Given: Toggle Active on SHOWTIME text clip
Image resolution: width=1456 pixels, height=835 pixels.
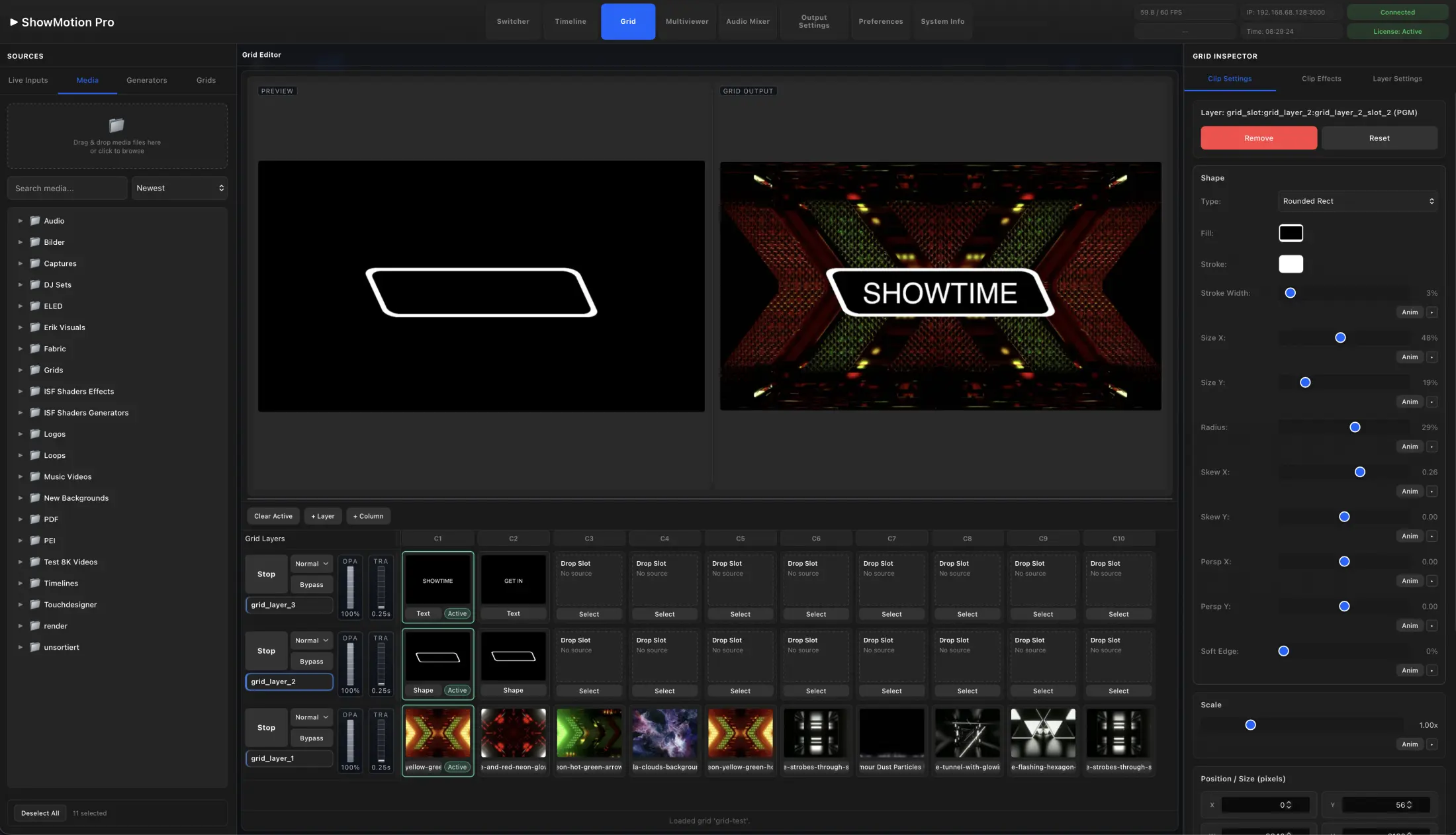Looking at the screenshot, I should point(457,613).
